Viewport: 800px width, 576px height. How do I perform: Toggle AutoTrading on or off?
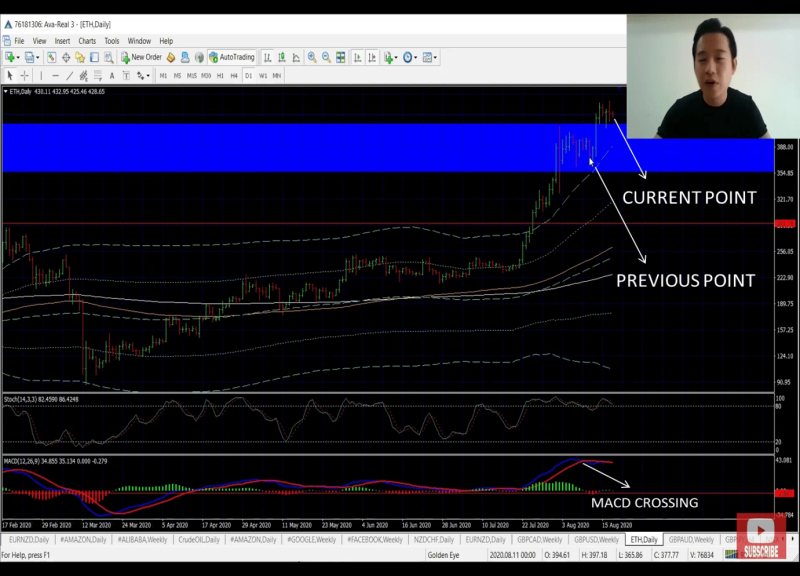(232, 57)
